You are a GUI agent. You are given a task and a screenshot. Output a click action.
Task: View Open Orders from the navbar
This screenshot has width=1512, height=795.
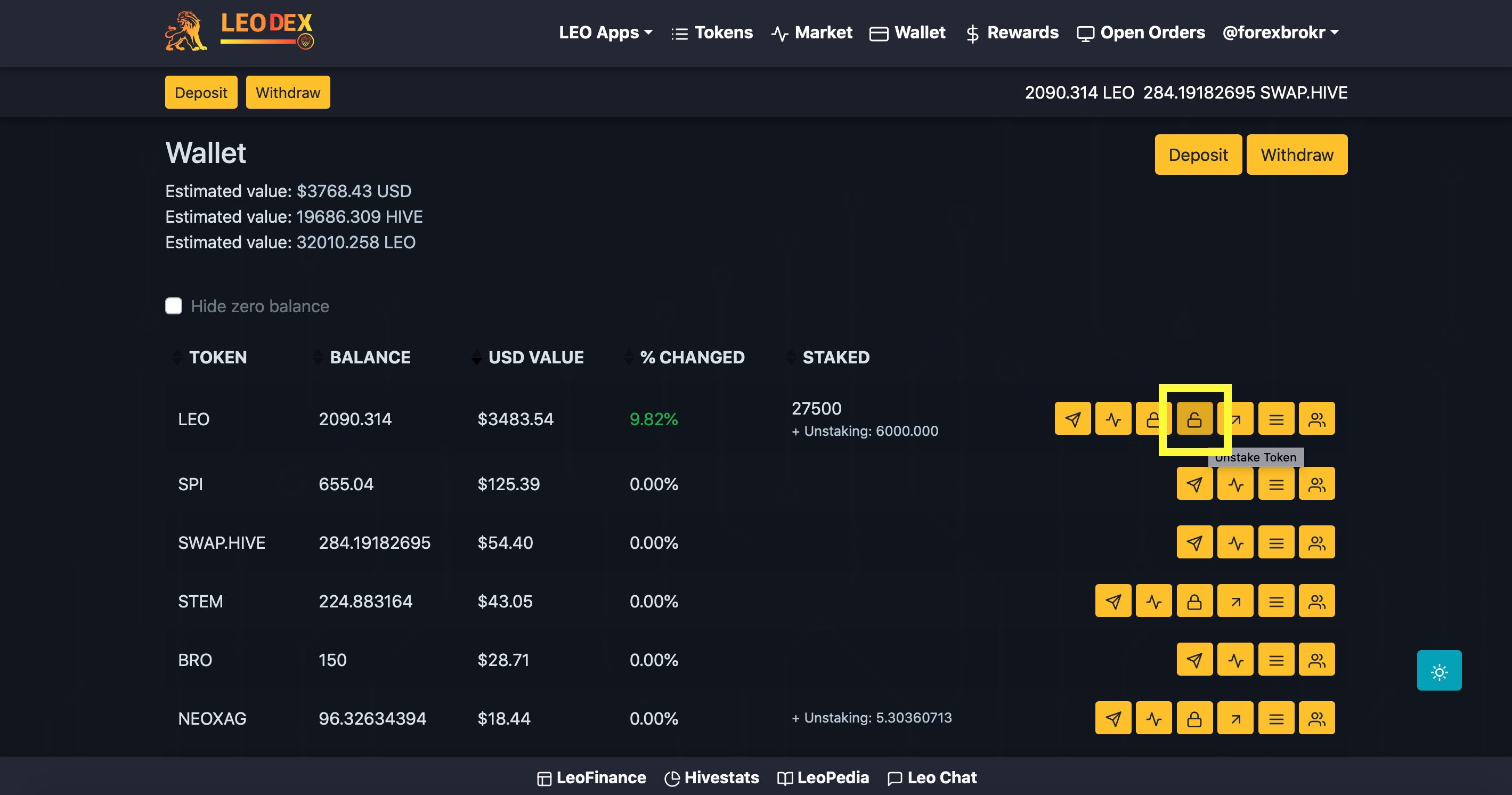[x=1141, y=33]
